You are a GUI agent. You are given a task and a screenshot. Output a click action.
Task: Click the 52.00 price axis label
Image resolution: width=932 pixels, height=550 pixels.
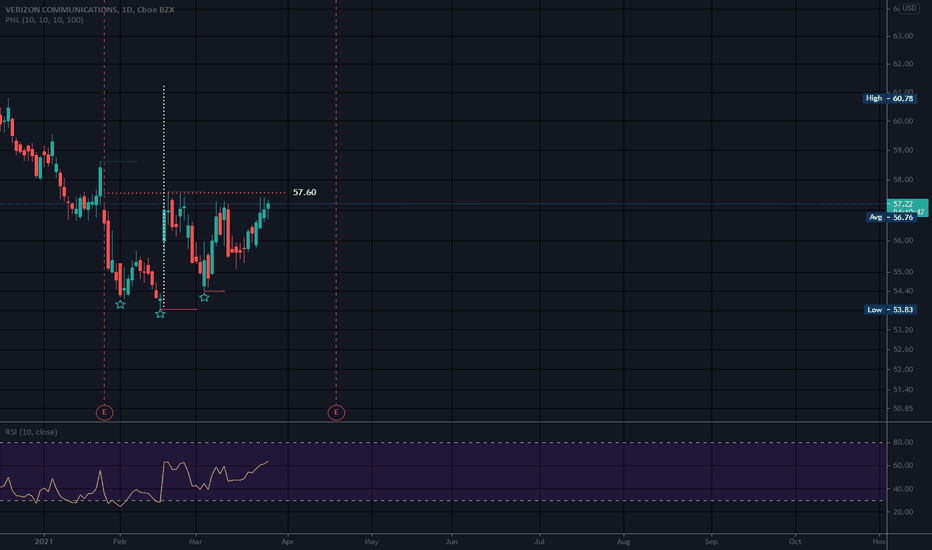pyautogui.click(x=903, y=370)
